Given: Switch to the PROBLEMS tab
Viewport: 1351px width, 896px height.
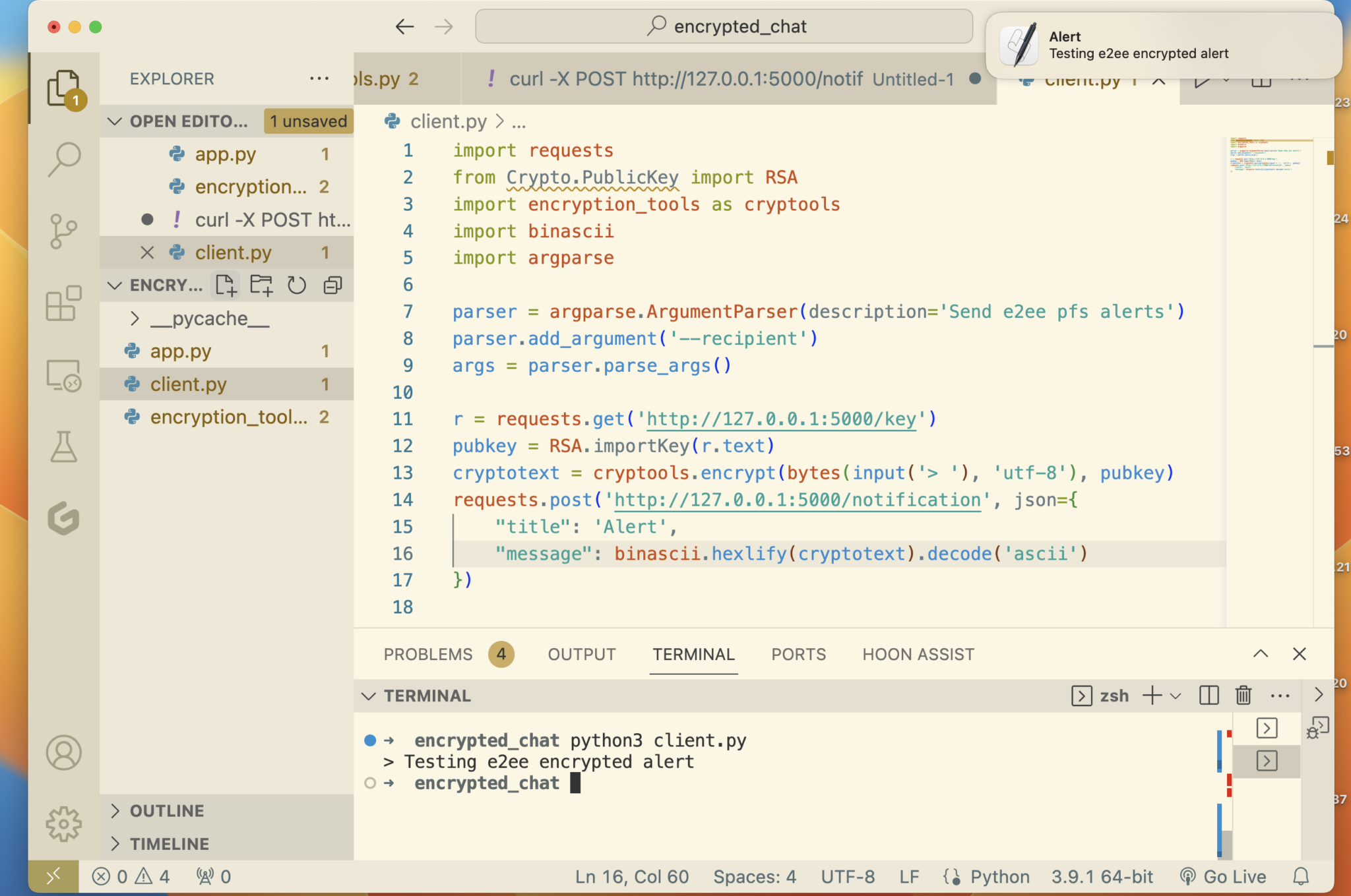Looking at the screenshot, I should pyautogui.click(x=427, y=654).
